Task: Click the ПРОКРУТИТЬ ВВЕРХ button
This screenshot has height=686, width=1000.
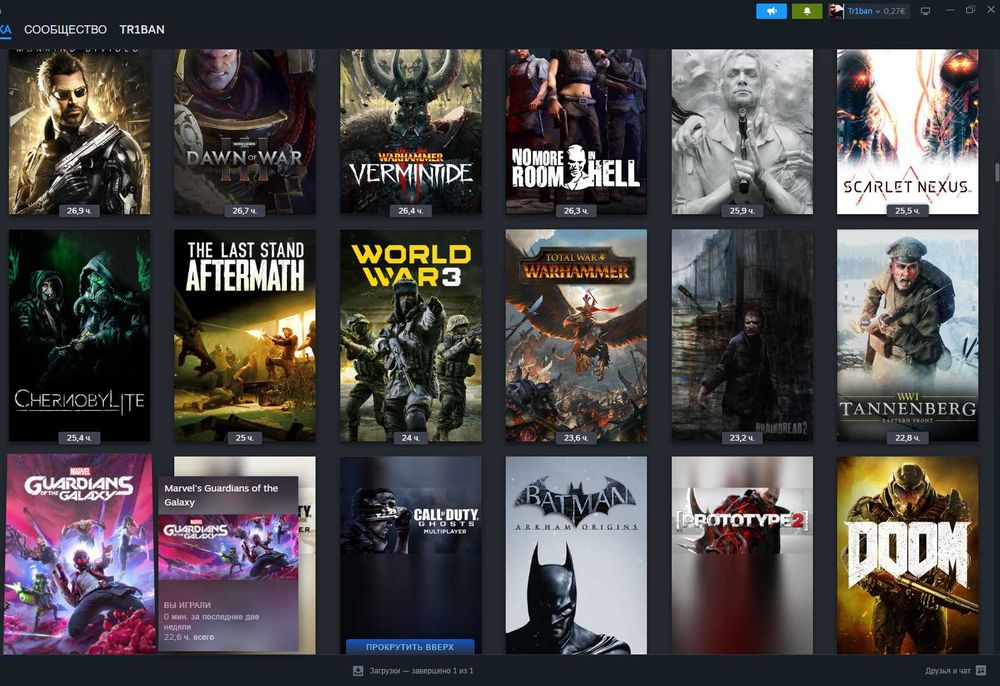Action: (x=410, y=646)
